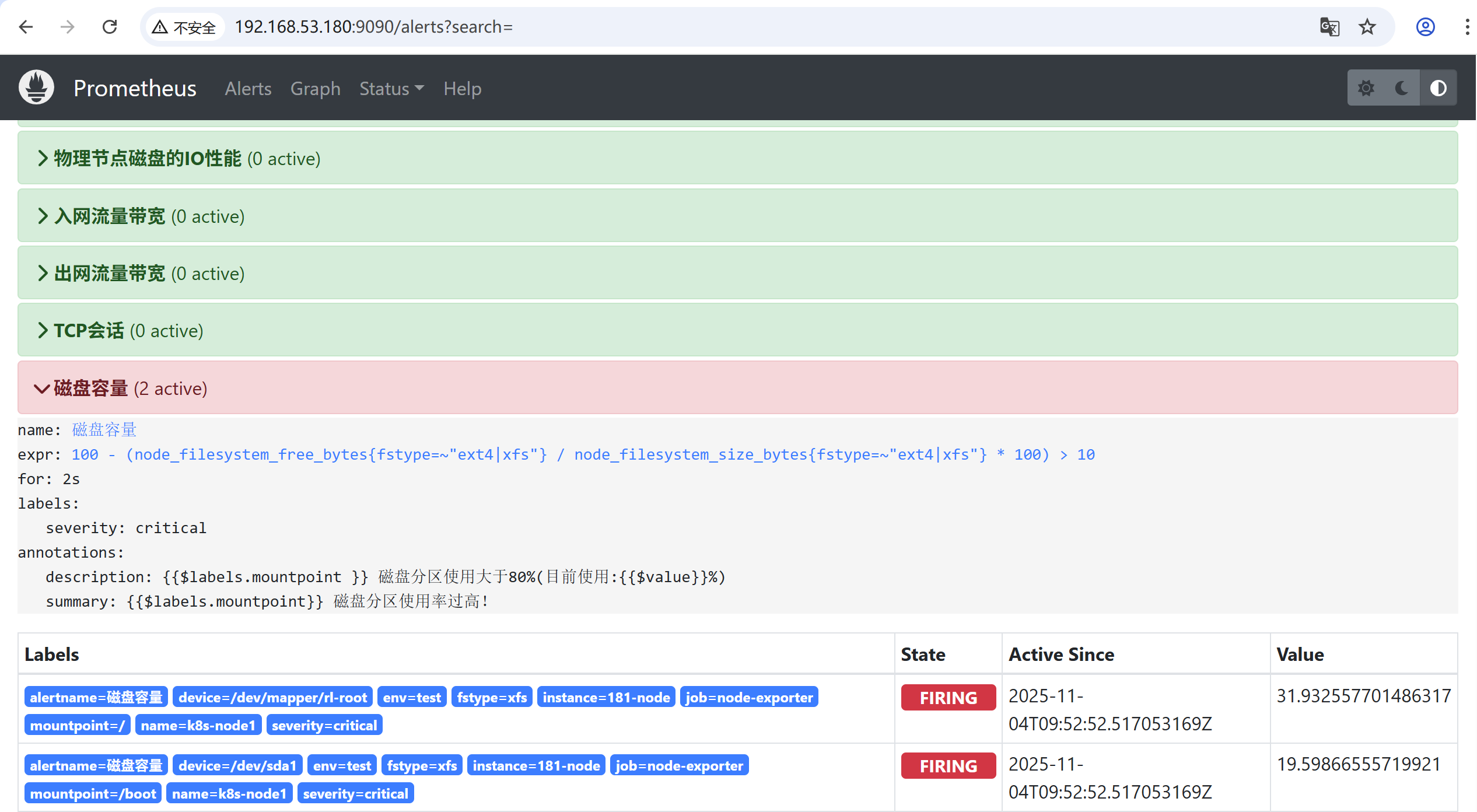Enable dark mode with the moon button
This screenshot has width=1477, height=812.
pos(1402,87)
